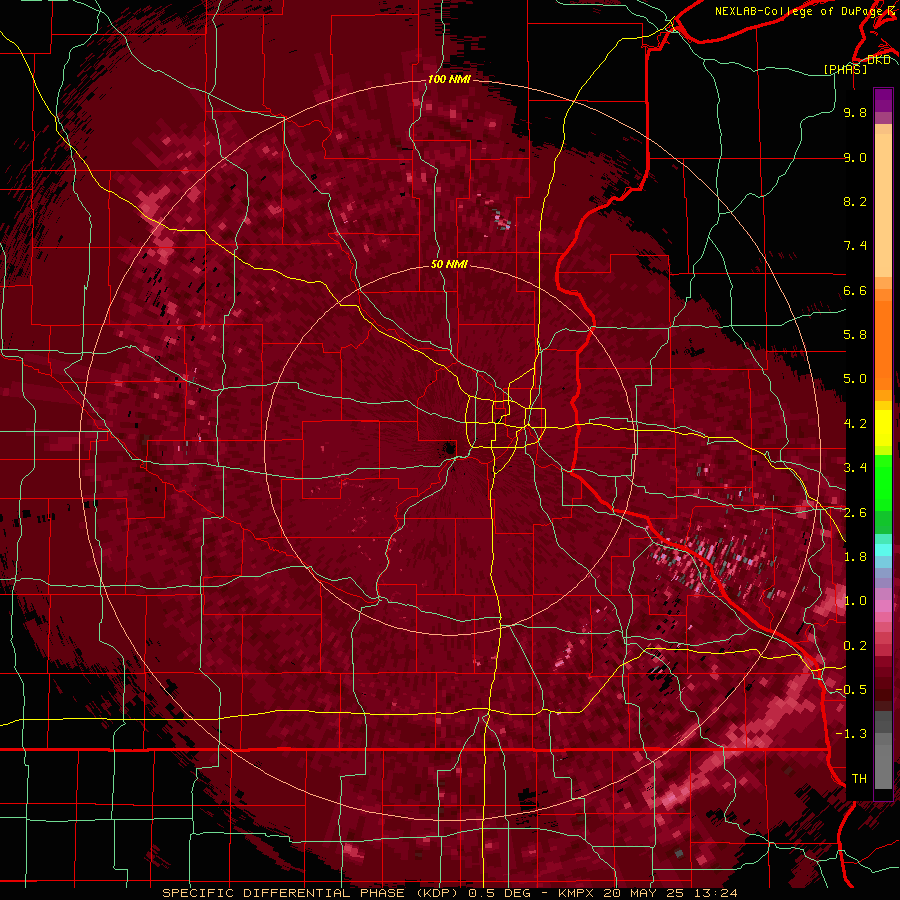Screen dimensions: 900x900
Task: Click the "[PHAS]" legend unit label
Action: click(x=845, y=69)
